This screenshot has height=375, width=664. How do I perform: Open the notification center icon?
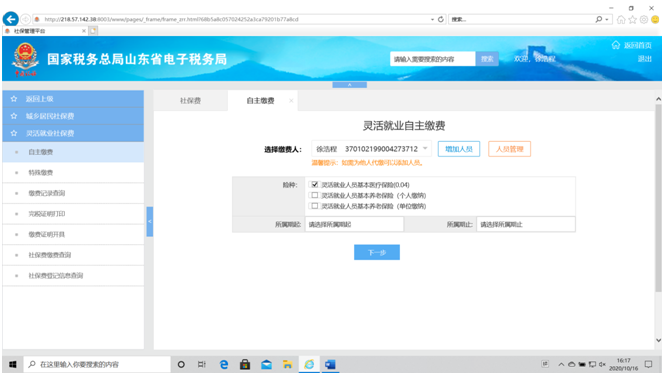click(x=648, y=364)
